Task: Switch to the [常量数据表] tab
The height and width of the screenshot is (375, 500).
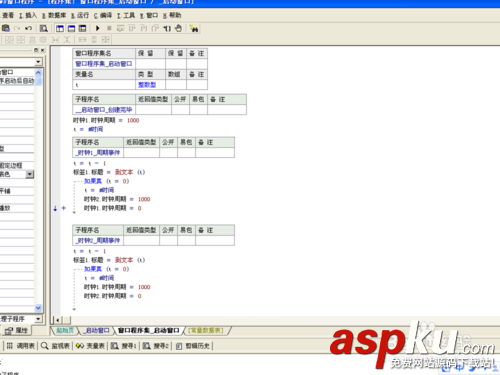Action: [206, 330]
